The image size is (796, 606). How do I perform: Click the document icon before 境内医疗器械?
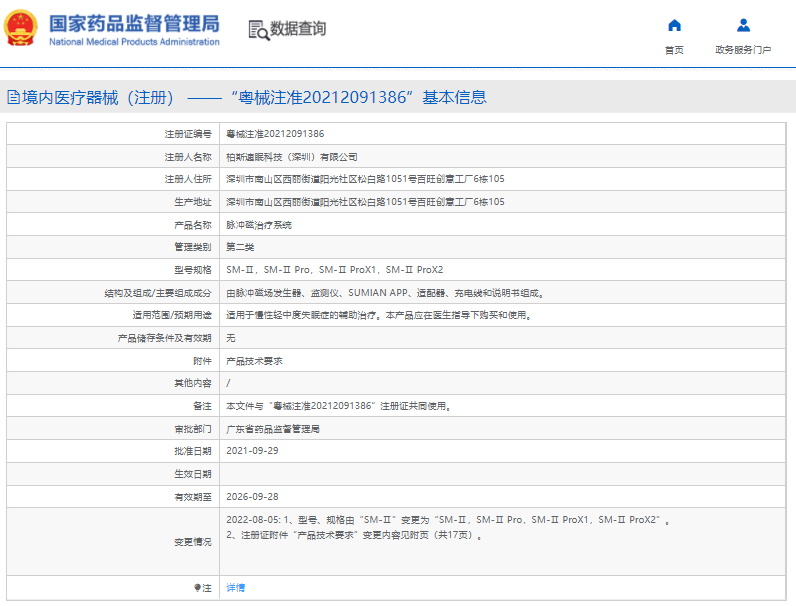coord(14,97)
